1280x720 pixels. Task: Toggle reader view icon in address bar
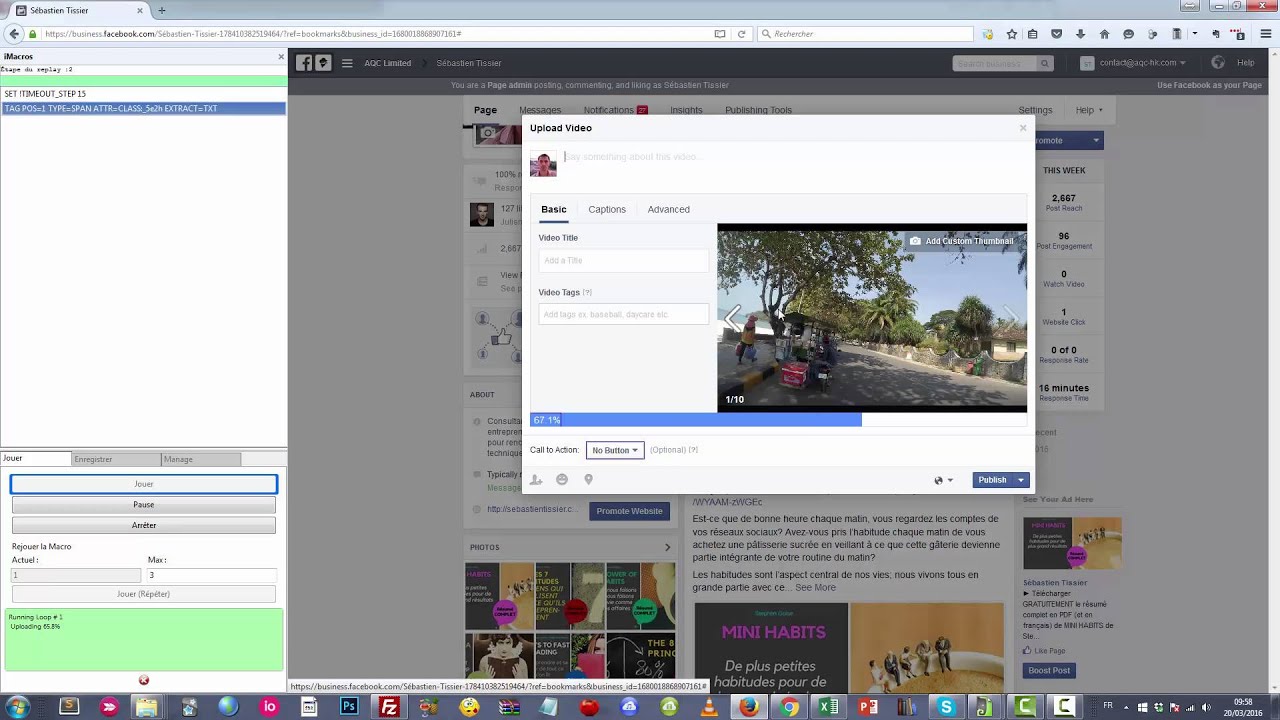pyautogui.click(x=719, y=34)
